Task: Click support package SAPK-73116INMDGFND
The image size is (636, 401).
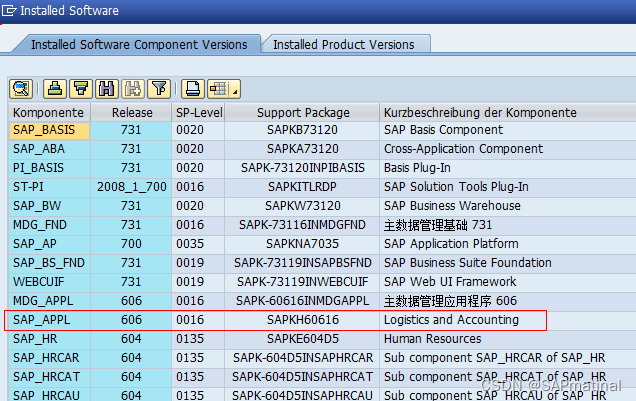Action: [302, 225]
